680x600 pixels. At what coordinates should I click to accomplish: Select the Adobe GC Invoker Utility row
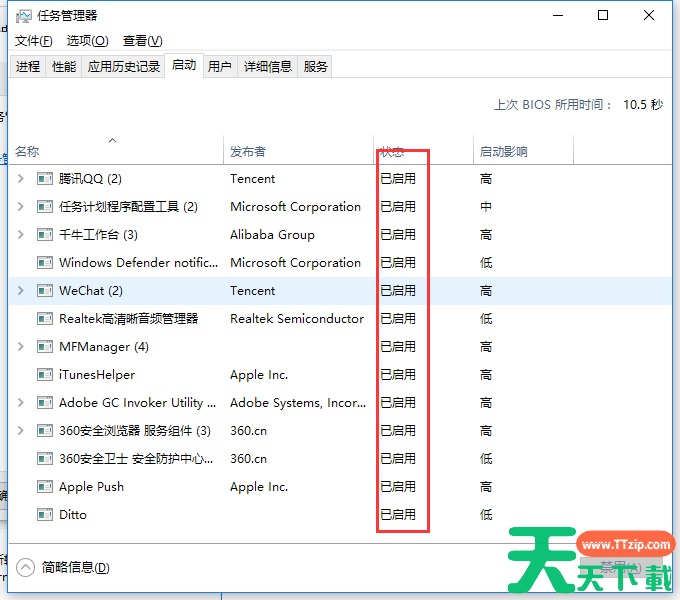click(x=138, y=403)
